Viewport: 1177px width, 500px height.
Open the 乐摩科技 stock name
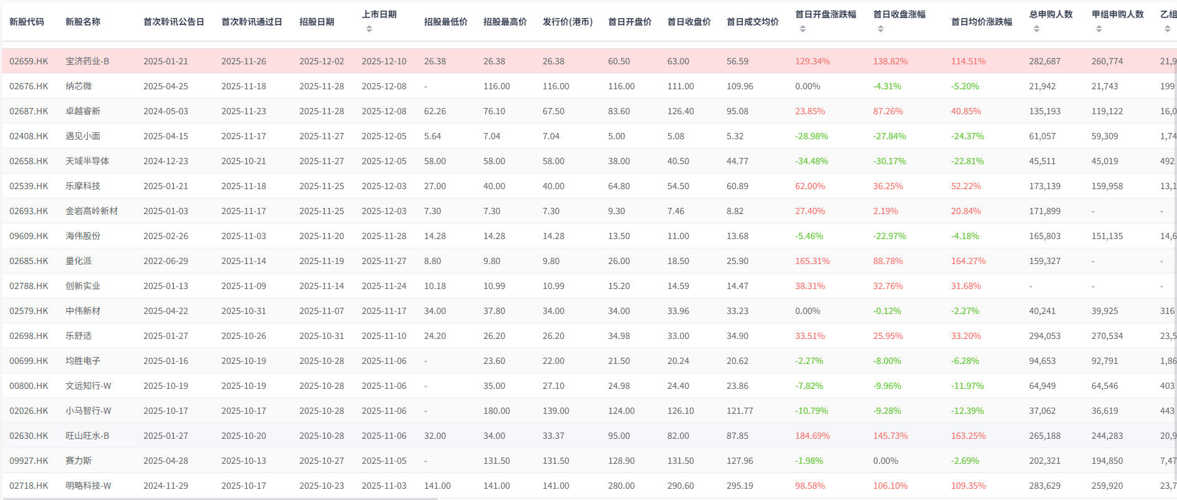pos(83,186)
